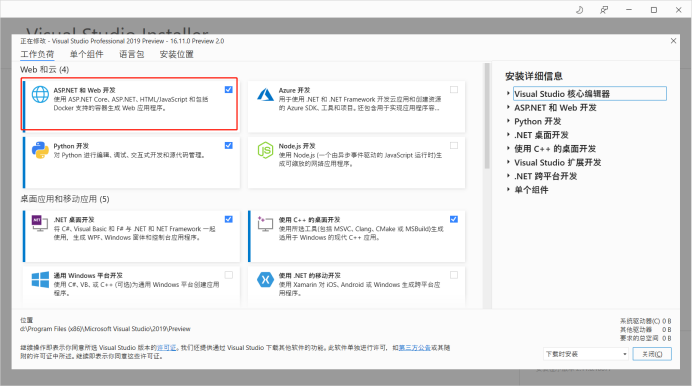Screen dimensions: 692x387
Task: Expand Python 开发 in install details
Action: coord(508,121)
